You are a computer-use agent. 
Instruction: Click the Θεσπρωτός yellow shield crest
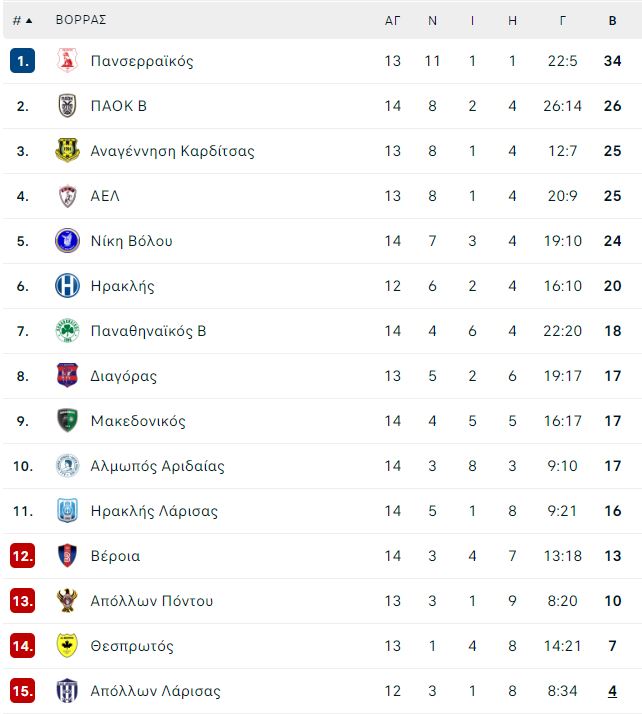click(67, 646)
